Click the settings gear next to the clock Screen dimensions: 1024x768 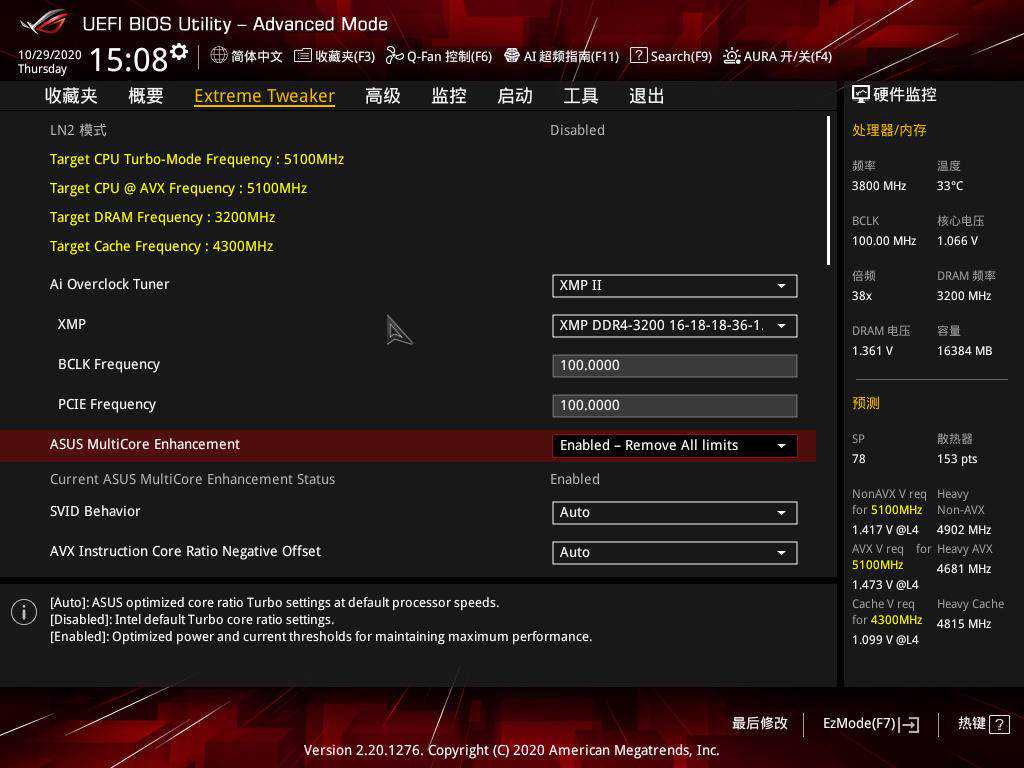click(179, 51)
